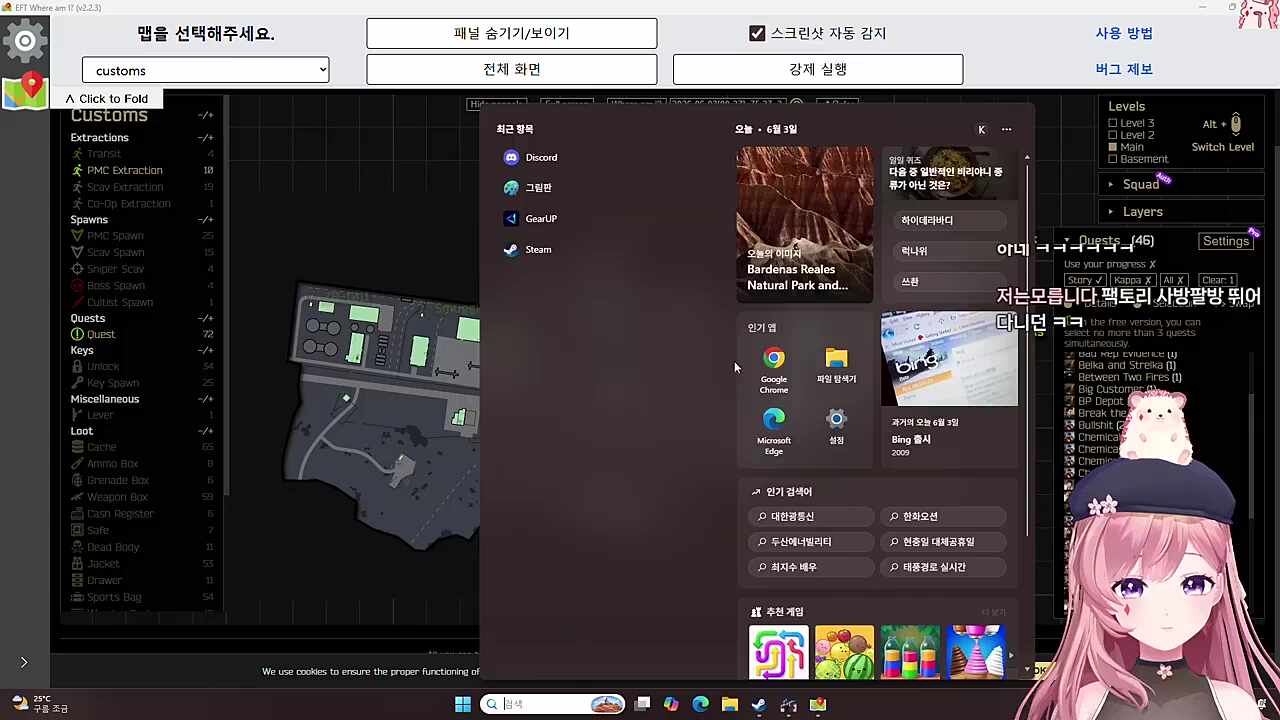Enable the Level 2 checkbox
The width and height of the screenshot is (1280, 720).
pyautogui.click(x=1112, y=135)
